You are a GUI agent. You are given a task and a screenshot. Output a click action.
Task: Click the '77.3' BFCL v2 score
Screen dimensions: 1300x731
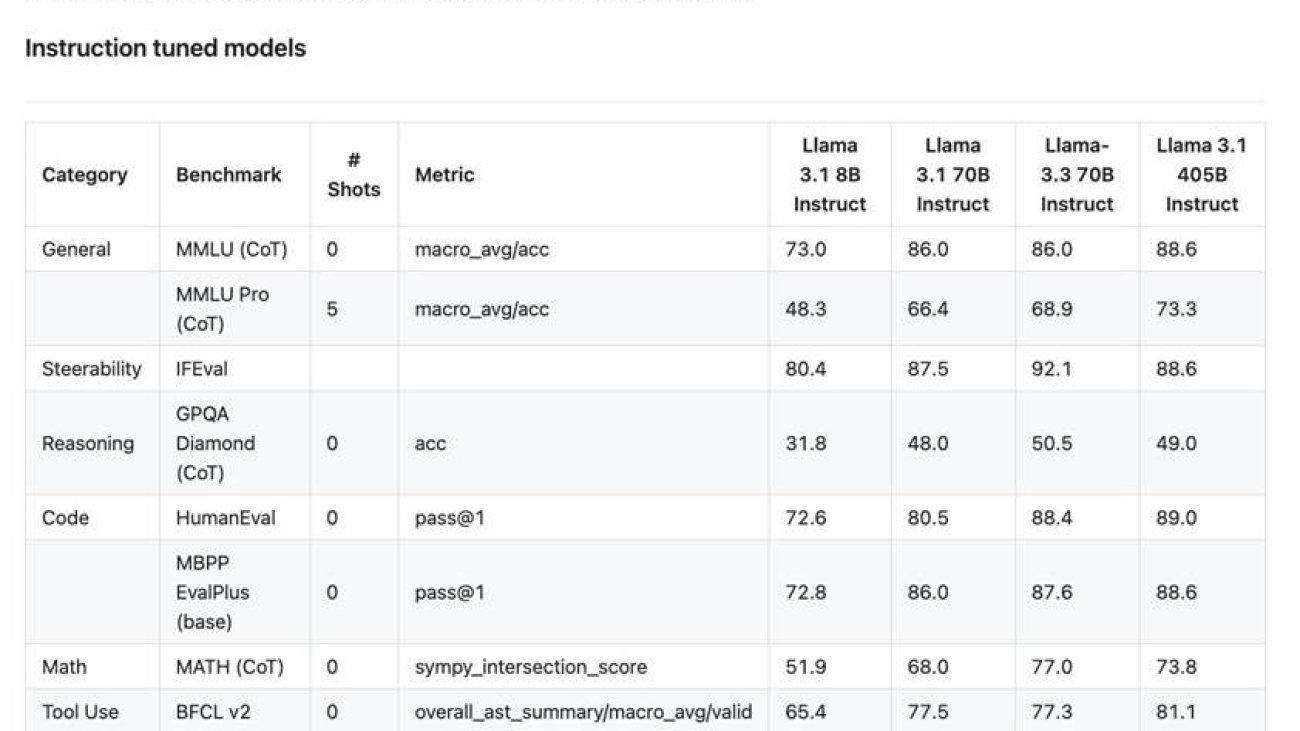tap(1052, 712)
